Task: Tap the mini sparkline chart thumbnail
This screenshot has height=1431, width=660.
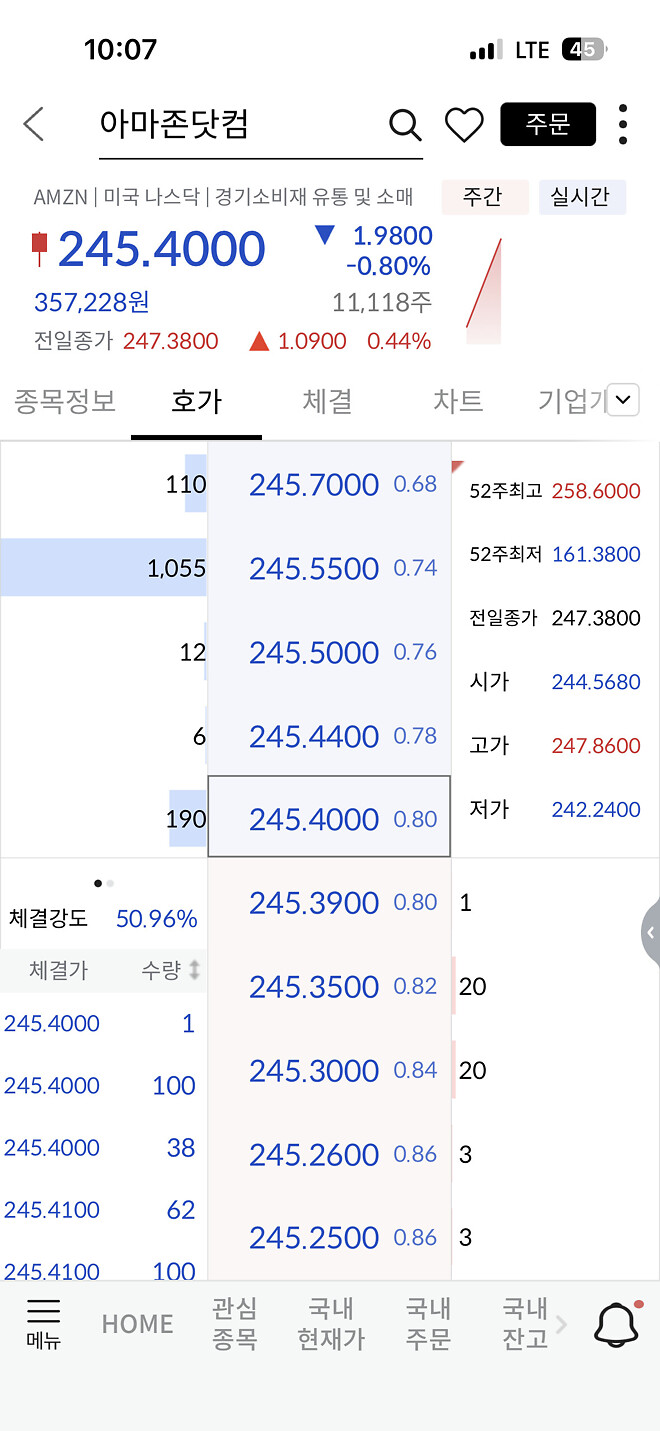Action: [487, 286]
